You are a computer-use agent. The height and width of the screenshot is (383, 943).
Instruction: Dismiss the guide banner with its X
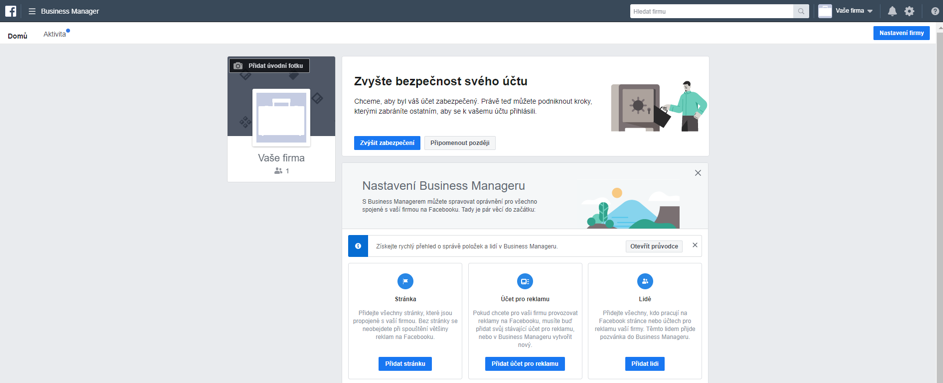695,245
